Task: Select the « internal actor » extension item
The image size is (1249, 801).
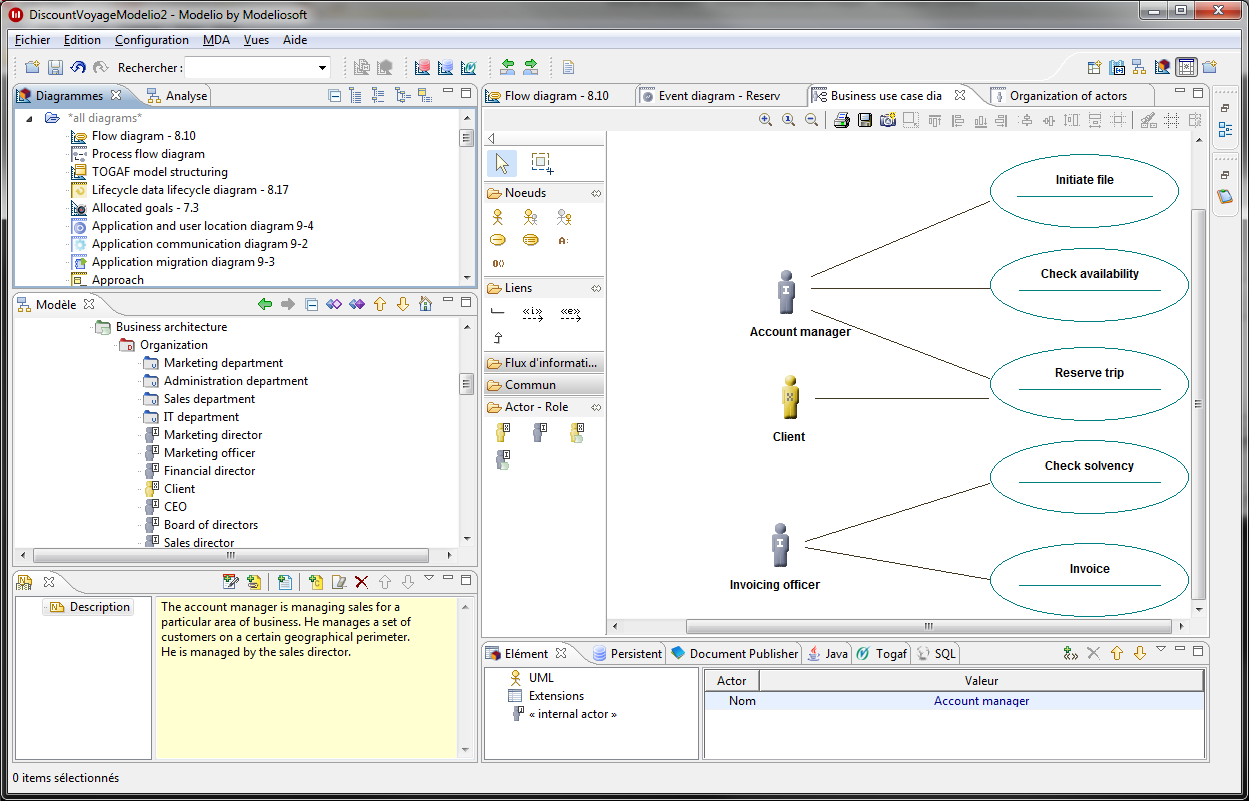Action: click(573, 714)
